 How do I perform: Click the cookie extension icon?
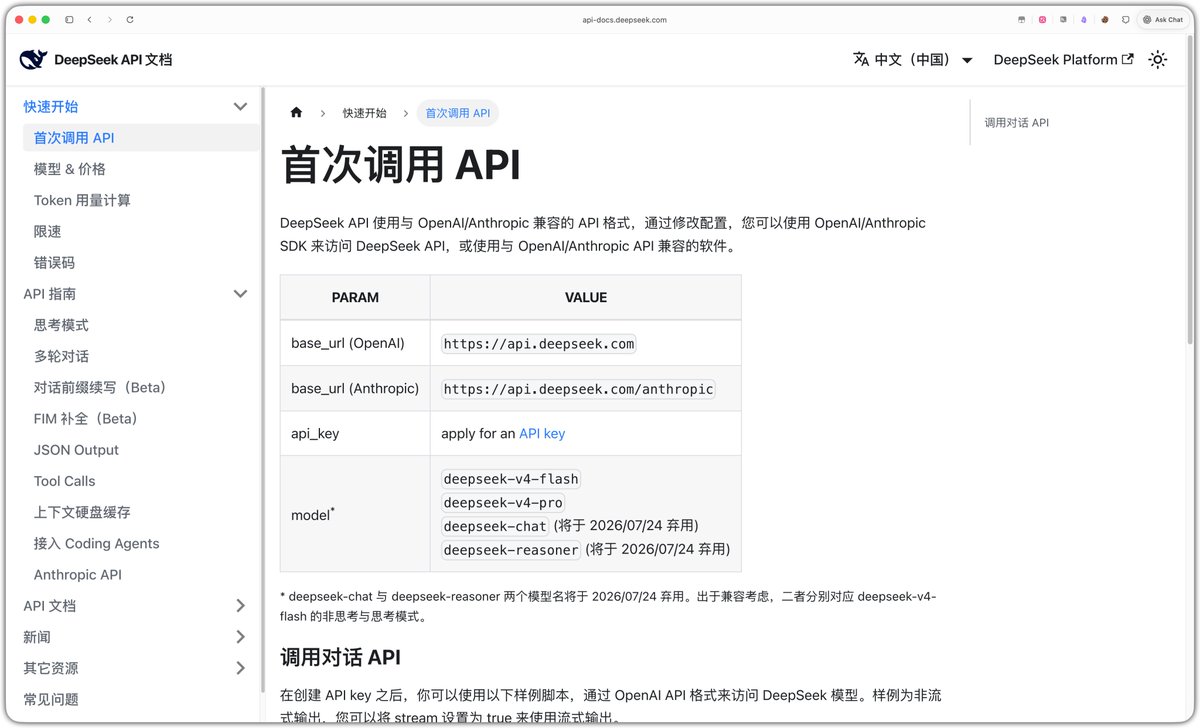1105,19
